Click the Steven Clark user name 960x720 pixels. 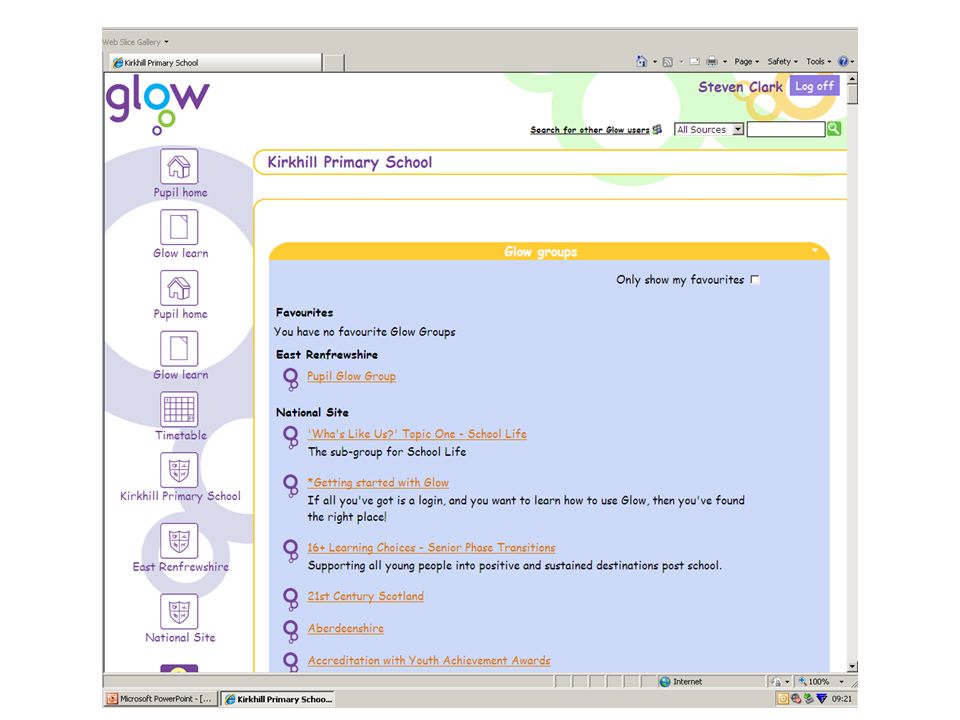(740, 87)
